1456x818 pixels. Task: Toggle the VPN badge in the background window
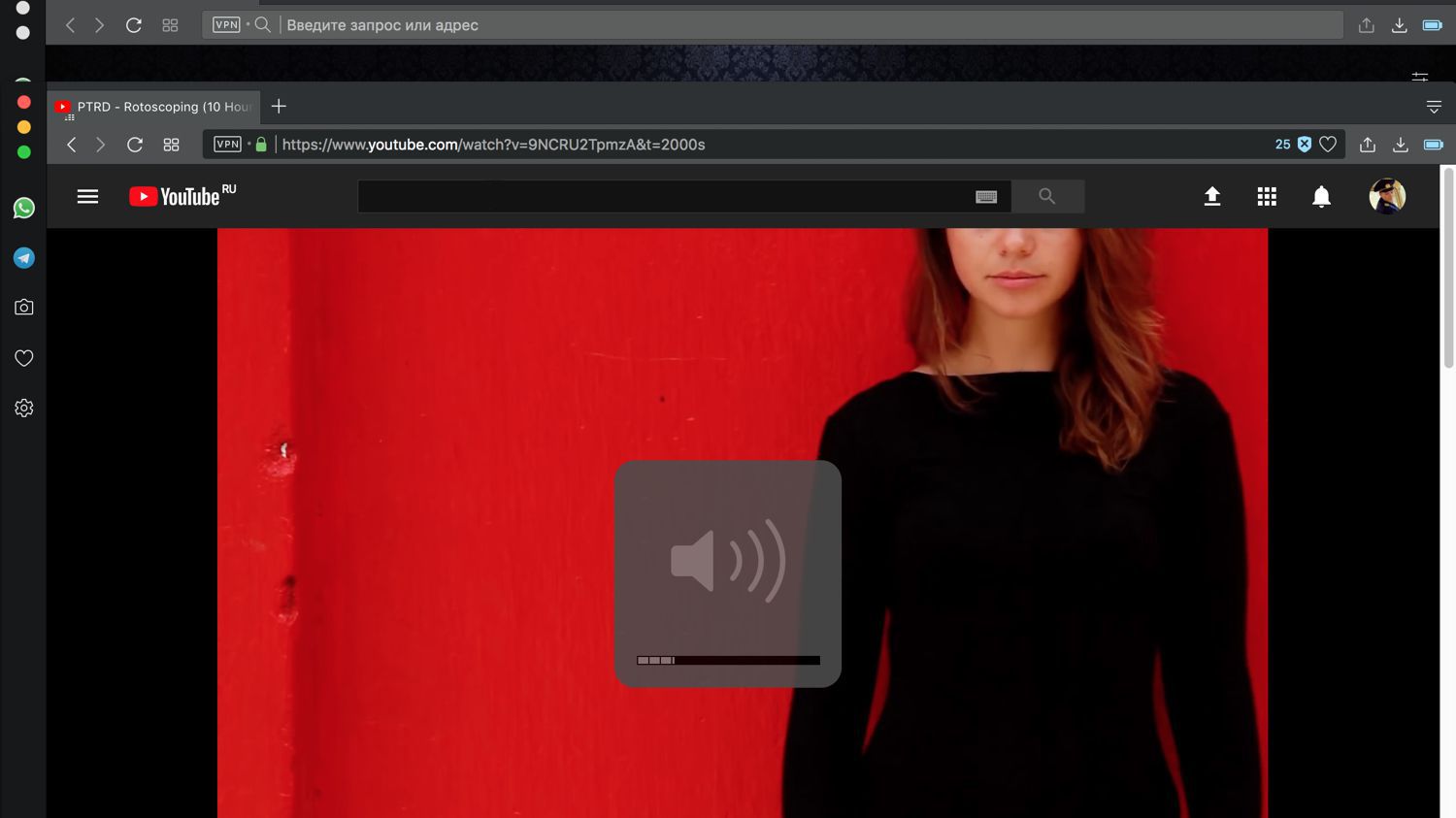[x=226, y=24]
